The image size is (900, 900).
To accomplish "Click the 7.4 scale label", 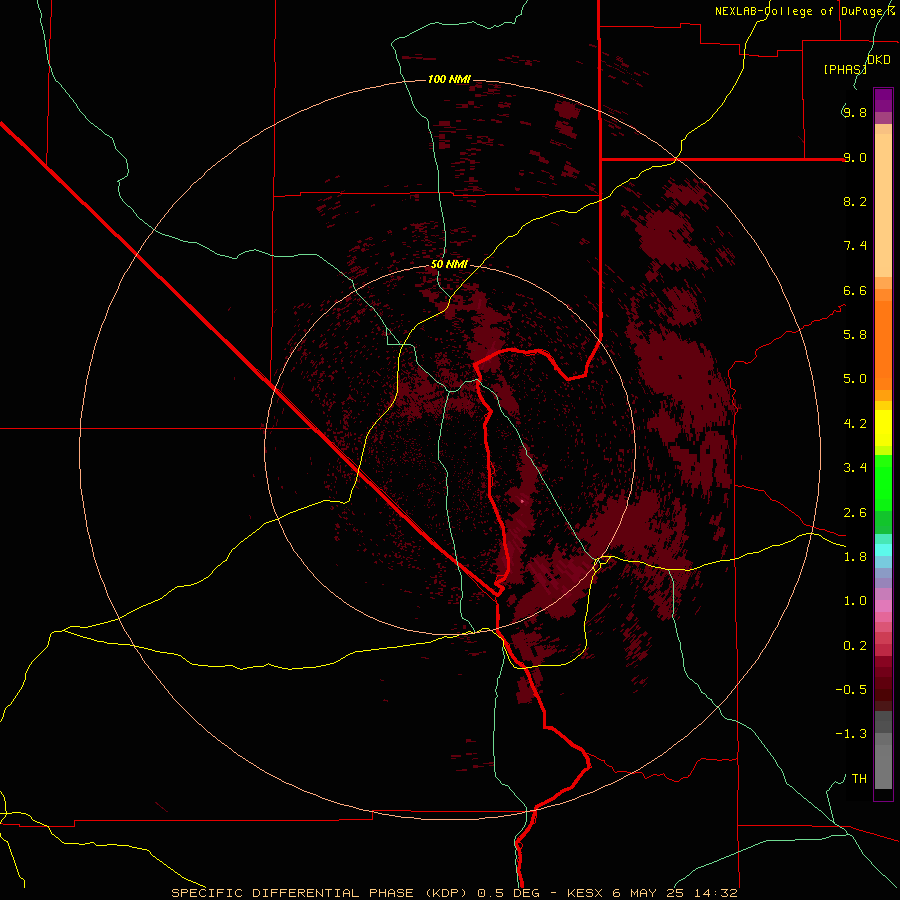I will (x=855, y=246).
